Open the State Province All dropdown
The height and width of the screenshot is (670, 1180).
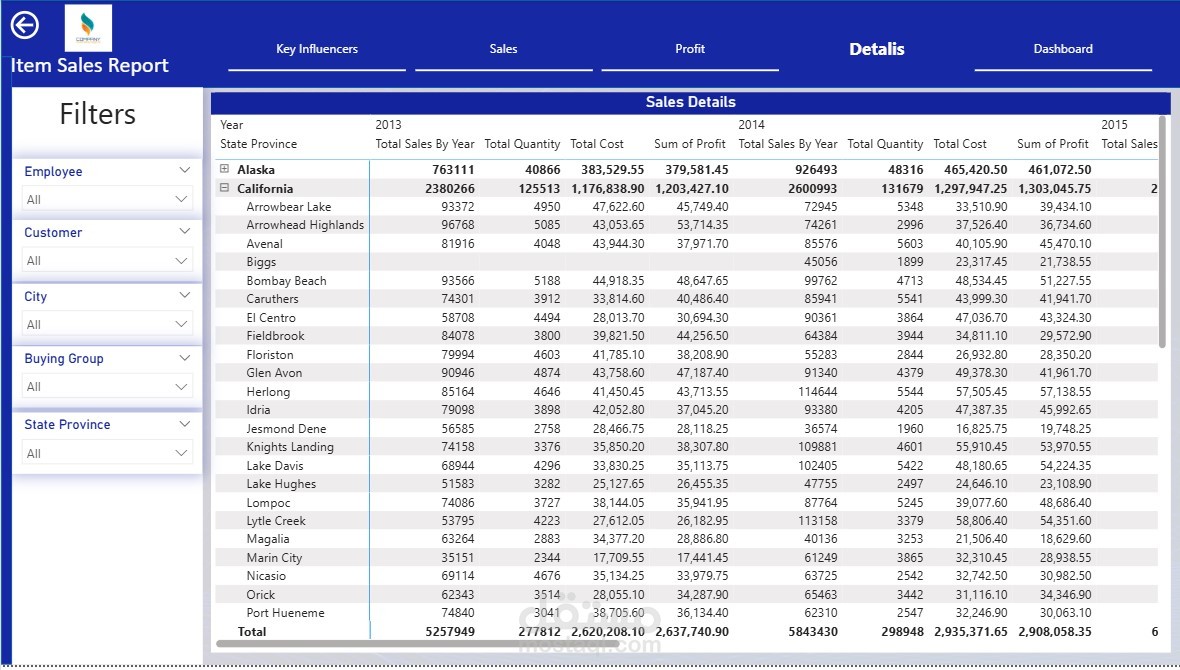pos(107,453)
